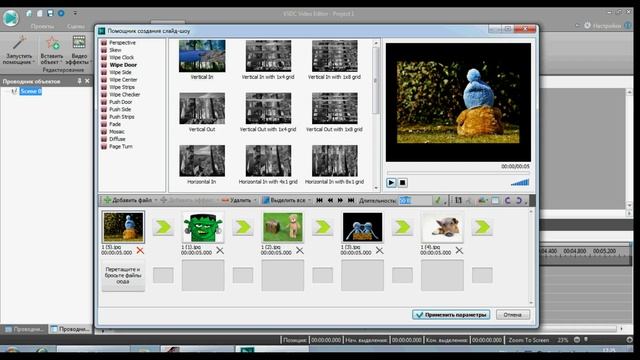The width and height of the screenshot is (640, 360).
Task: Click the Добавить файл toolbar button
Action: click(128, 200)
